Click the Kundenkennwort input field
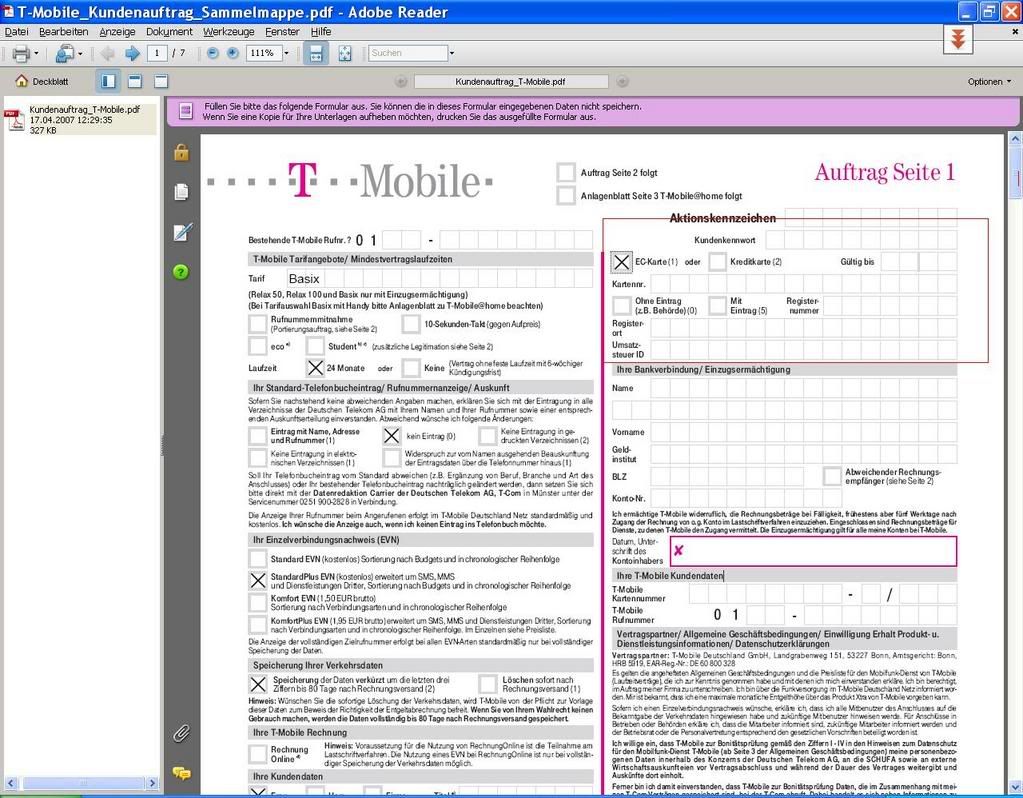The height and width of the screenshot is (798, 1023). pos(861,240)
